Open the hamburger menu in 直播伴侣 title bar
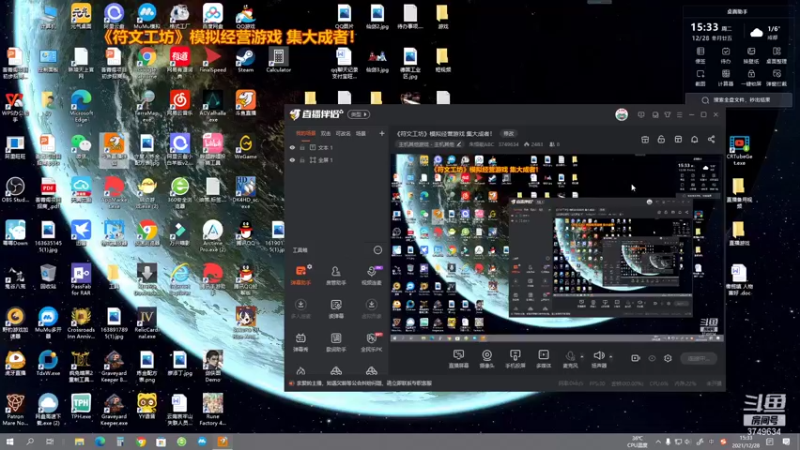 point(679,115)
